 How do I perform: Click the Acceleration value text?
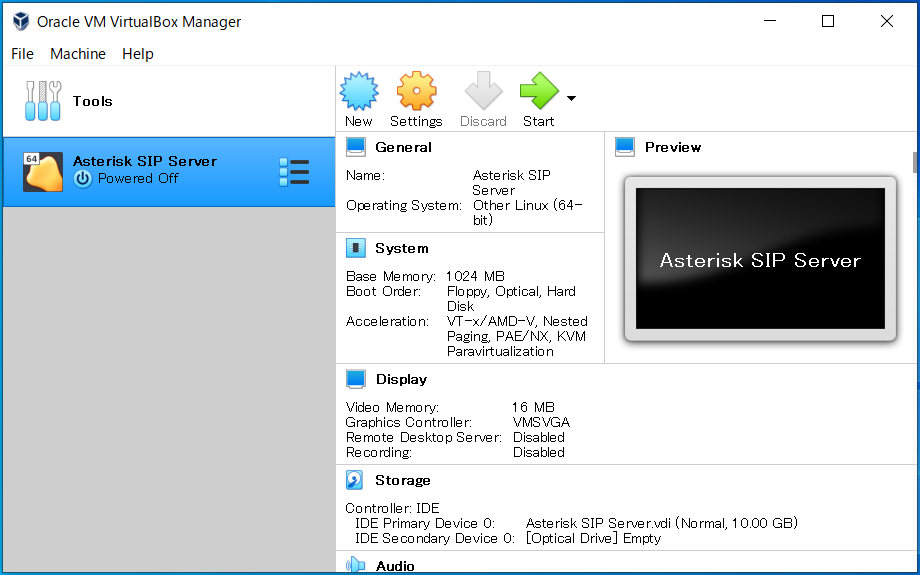[x=517, y=336]
